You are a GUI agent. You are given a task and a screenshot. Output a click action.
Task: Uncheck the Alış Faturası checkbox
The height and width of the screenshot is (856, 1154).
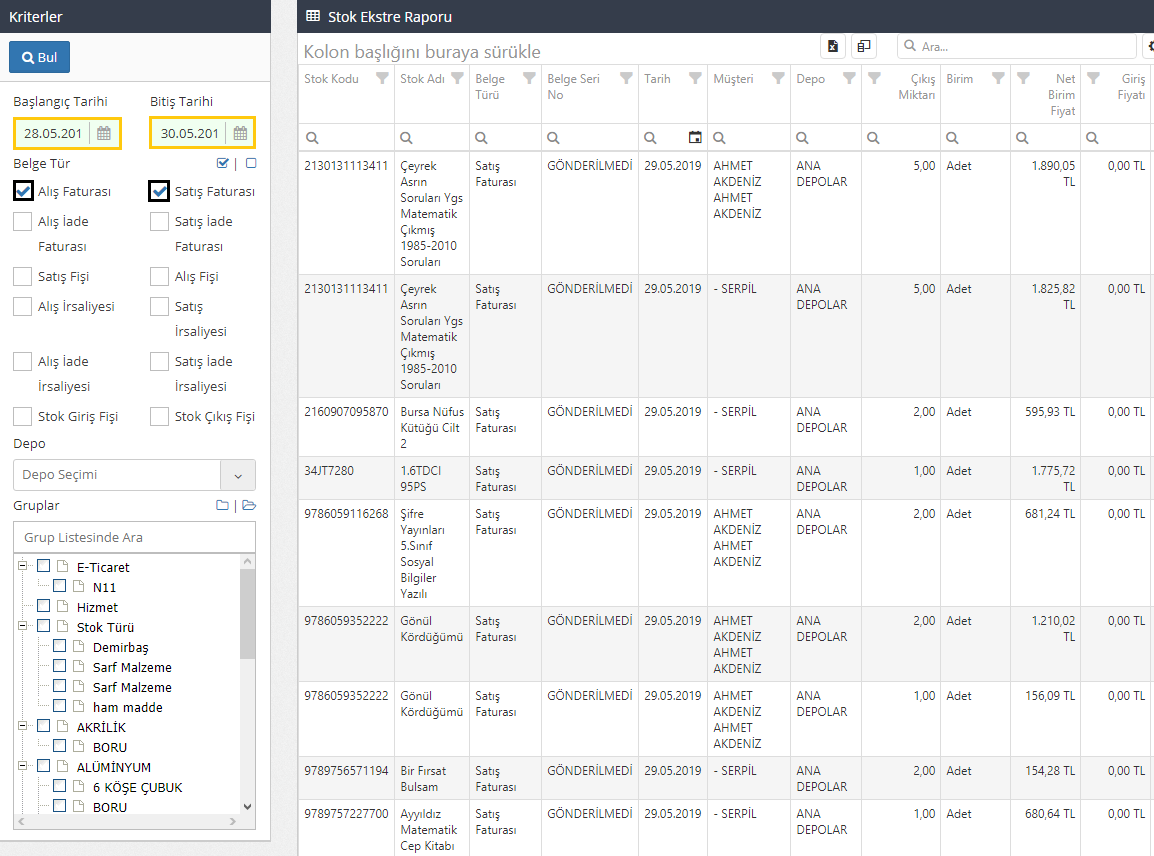coord(23,191)
